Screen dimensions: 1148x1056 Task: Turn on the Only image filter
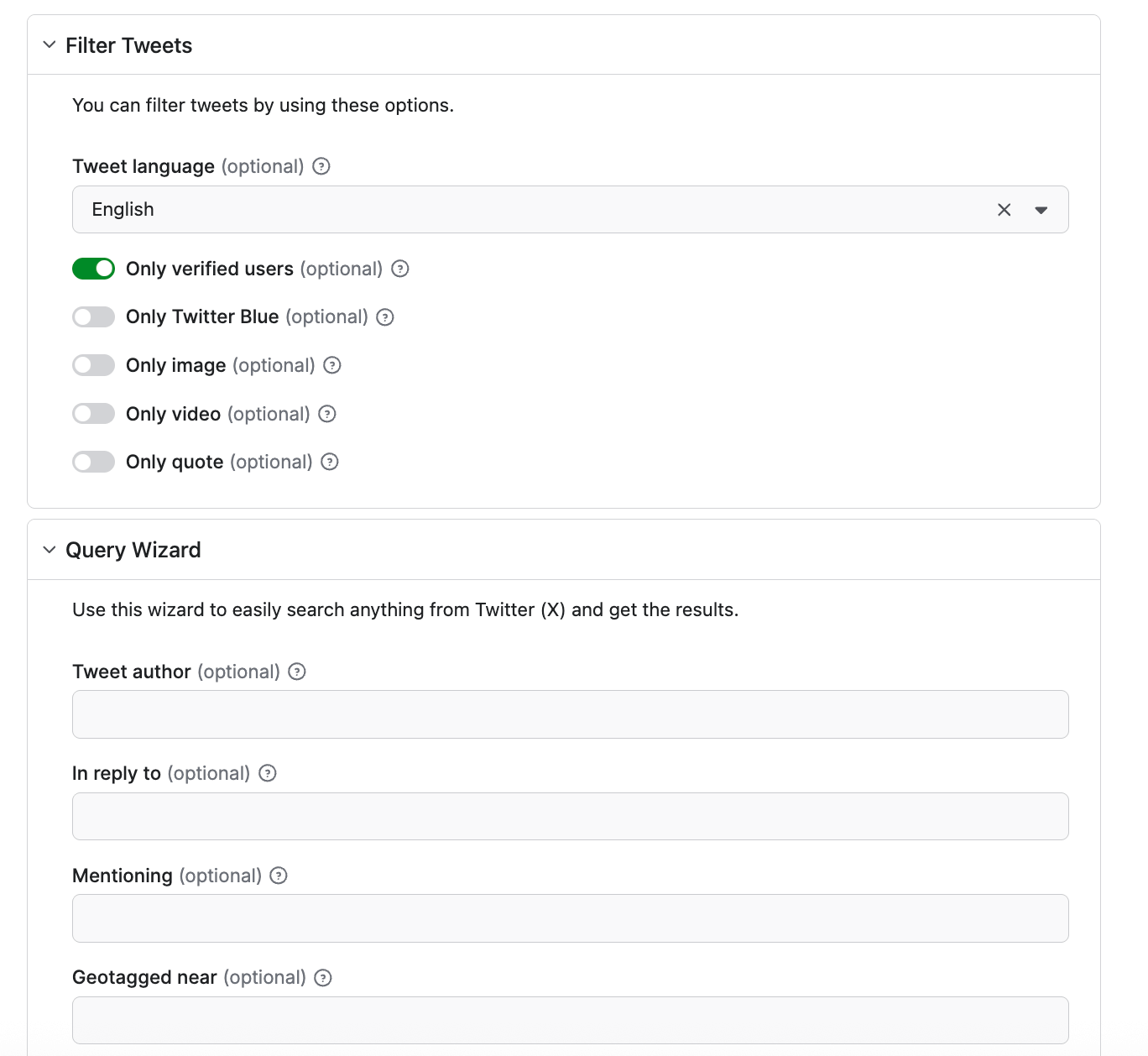[x=93, y=365]
